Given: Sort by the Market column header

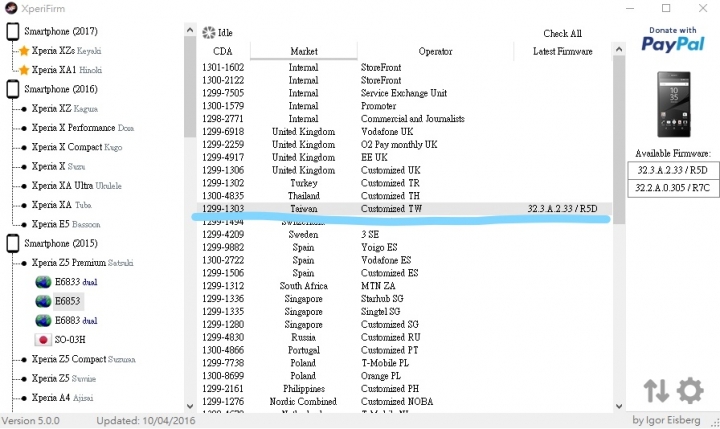Looking at the screenshot, I should [303, 51].
